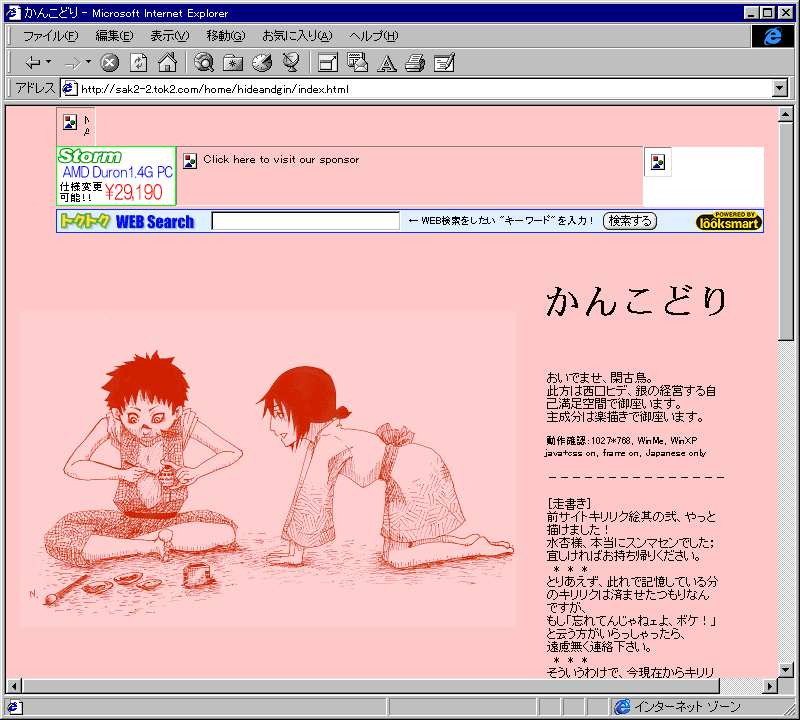
Task: Click the vertical scrollbar thumb
Action: (x=786, y=231)
